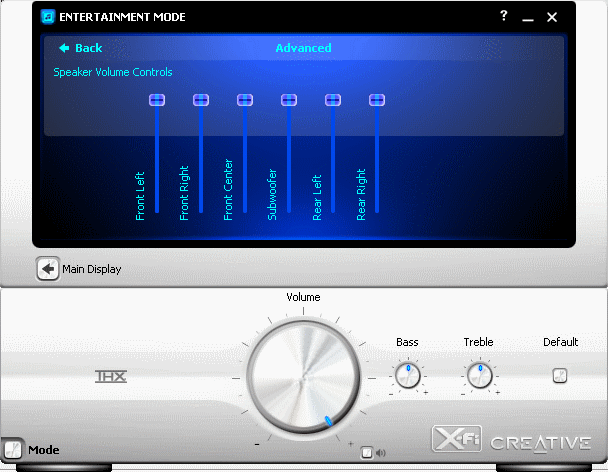Click the Treble knob

[x=480, y=375]
